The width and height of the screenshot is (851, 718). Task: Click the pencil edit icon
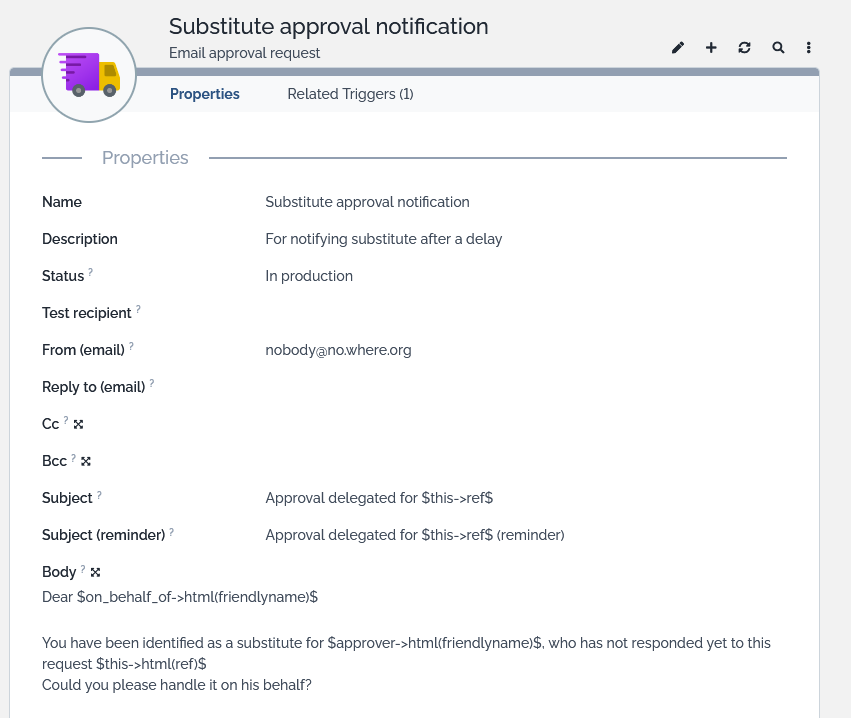pos(678,48)
